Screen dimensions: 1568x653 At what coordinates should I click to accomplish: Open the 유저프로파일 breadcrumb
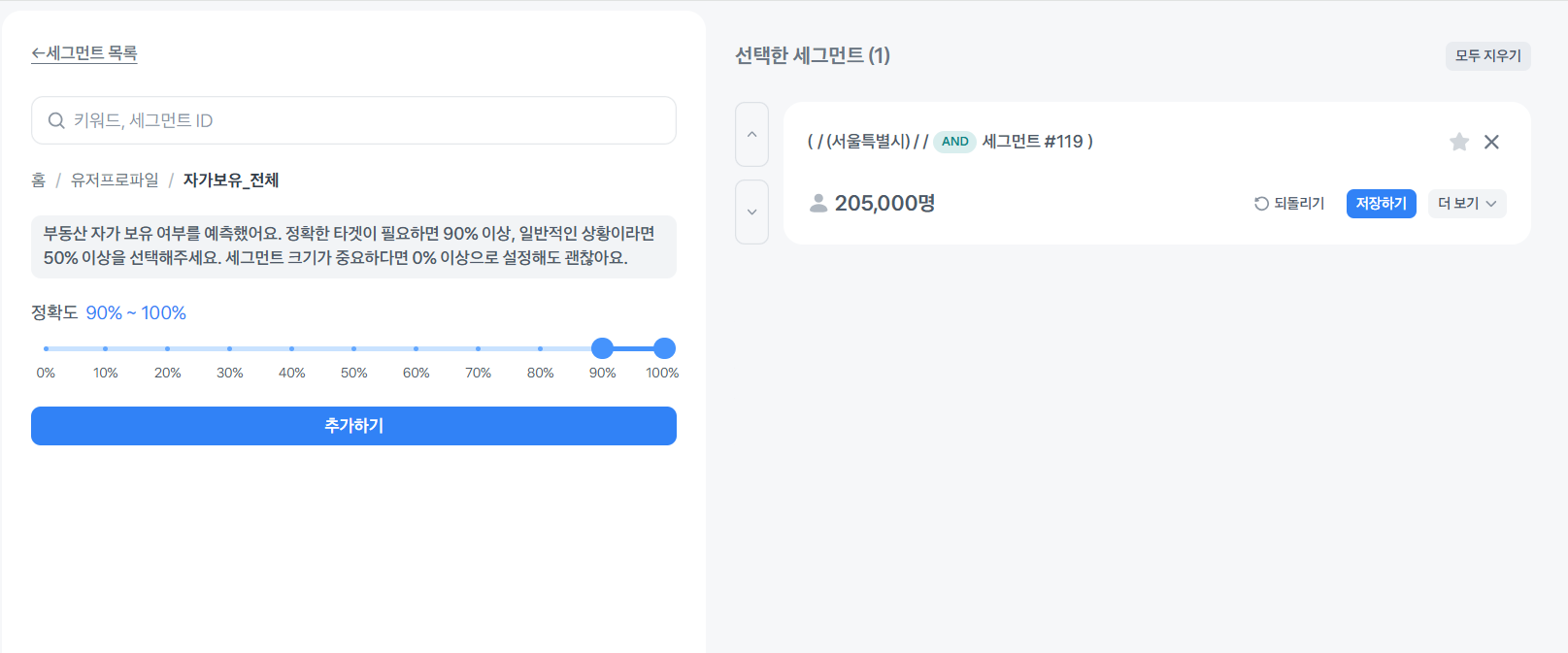coord(115,180)
